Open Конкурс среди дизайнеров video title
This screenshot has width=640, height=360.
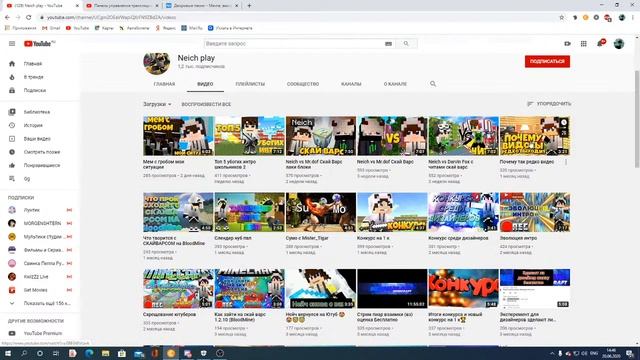click(458, 238)
